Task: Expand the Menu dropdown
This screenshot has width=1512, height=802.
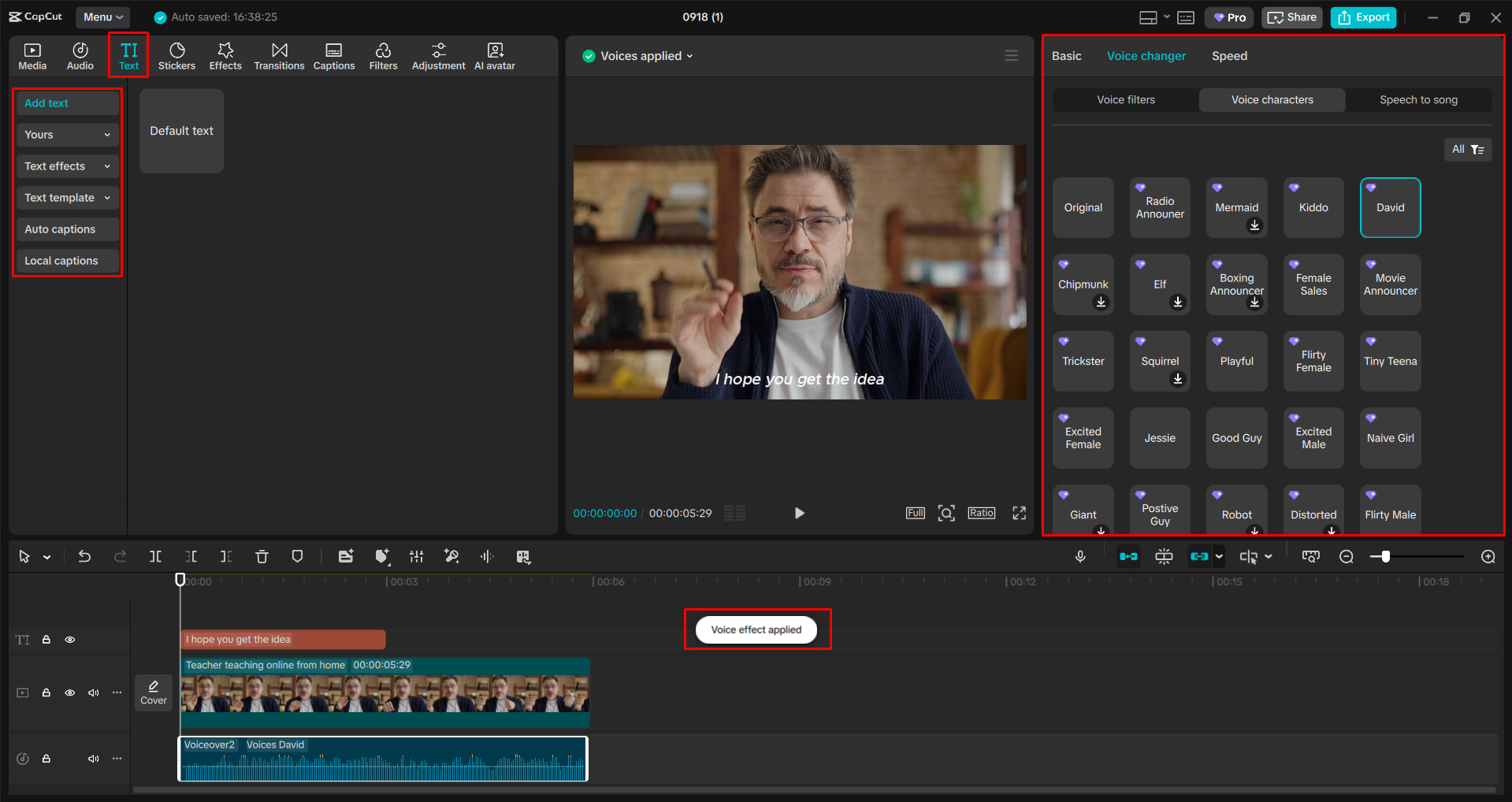Action: (102, 17)
